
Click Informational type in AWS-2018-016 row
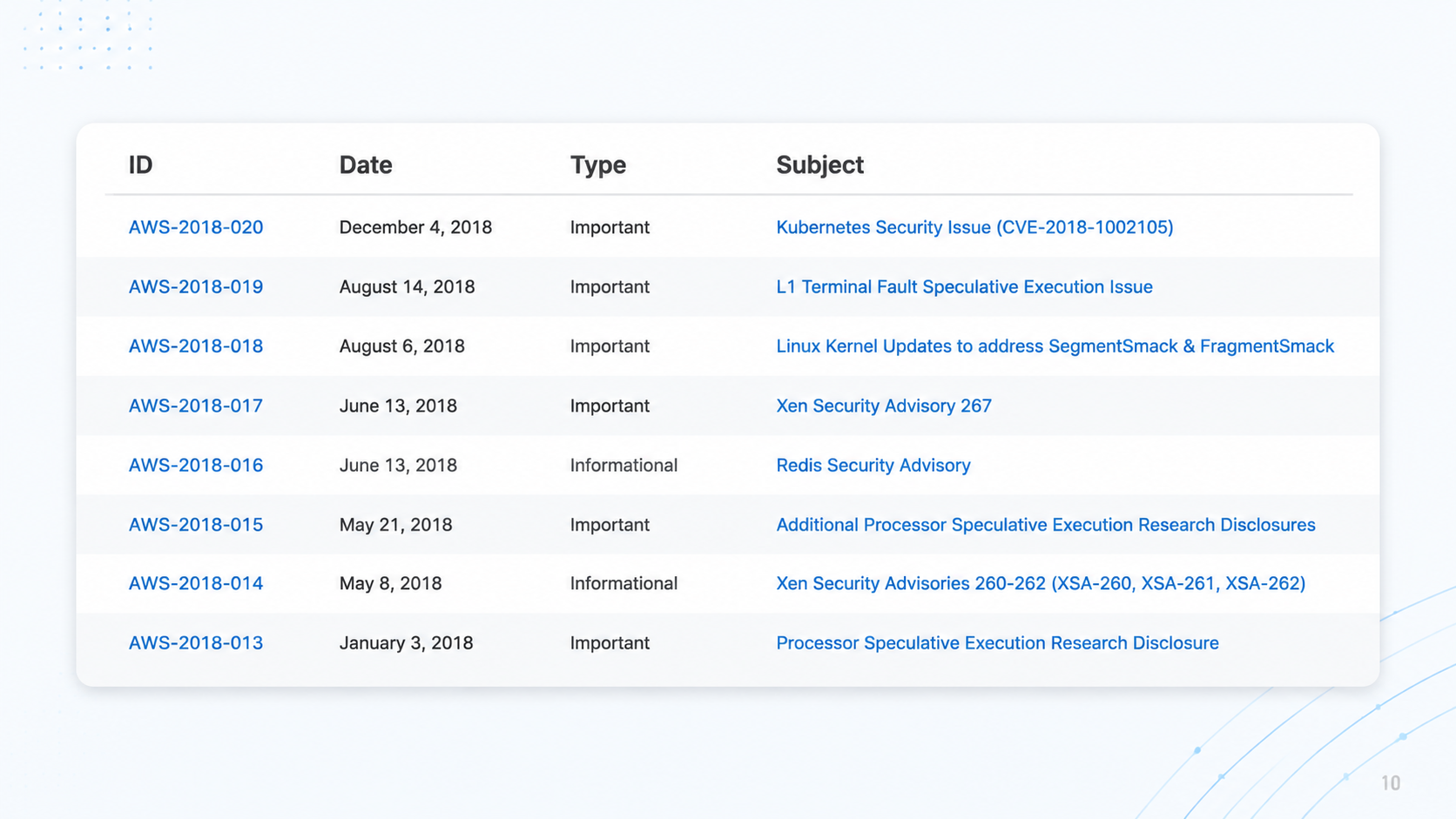[x=624, y=465]
